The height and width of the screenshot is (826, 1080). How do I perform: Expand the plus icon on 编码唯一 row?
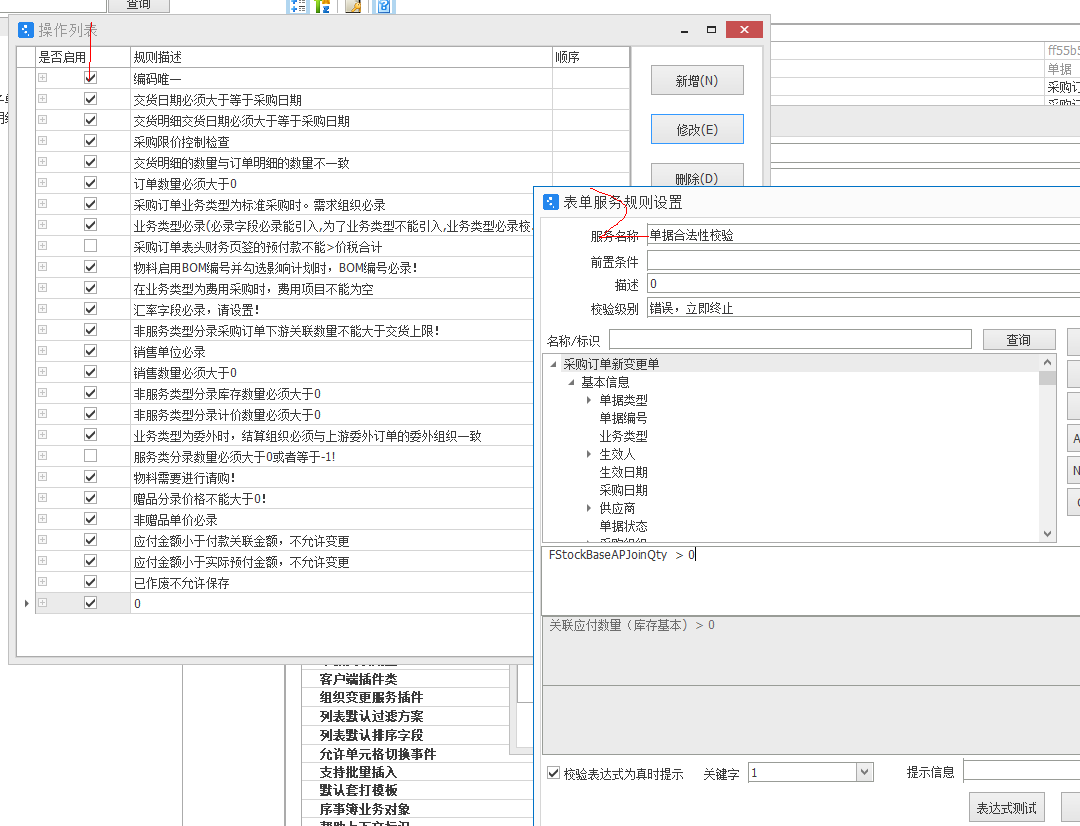43,78
